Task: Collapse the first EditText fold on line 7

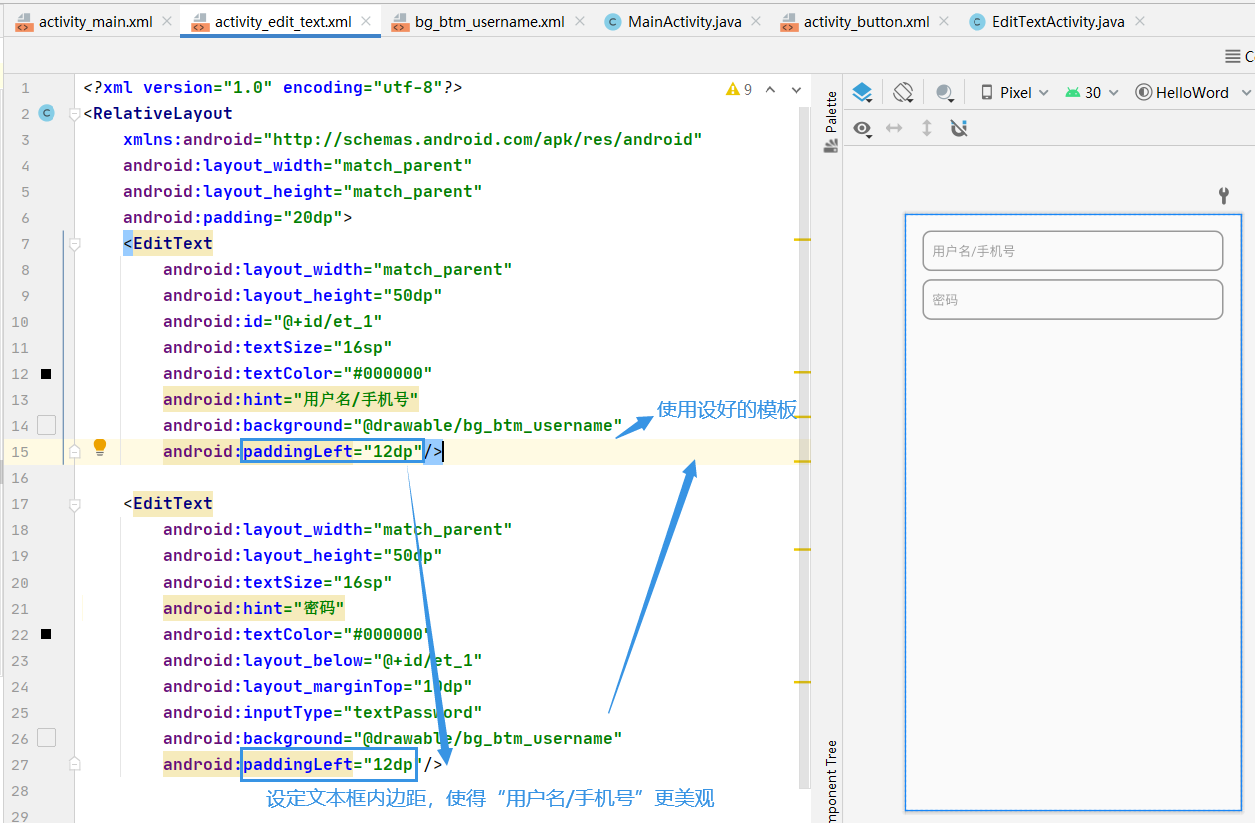Action: (x=74, y=244)
